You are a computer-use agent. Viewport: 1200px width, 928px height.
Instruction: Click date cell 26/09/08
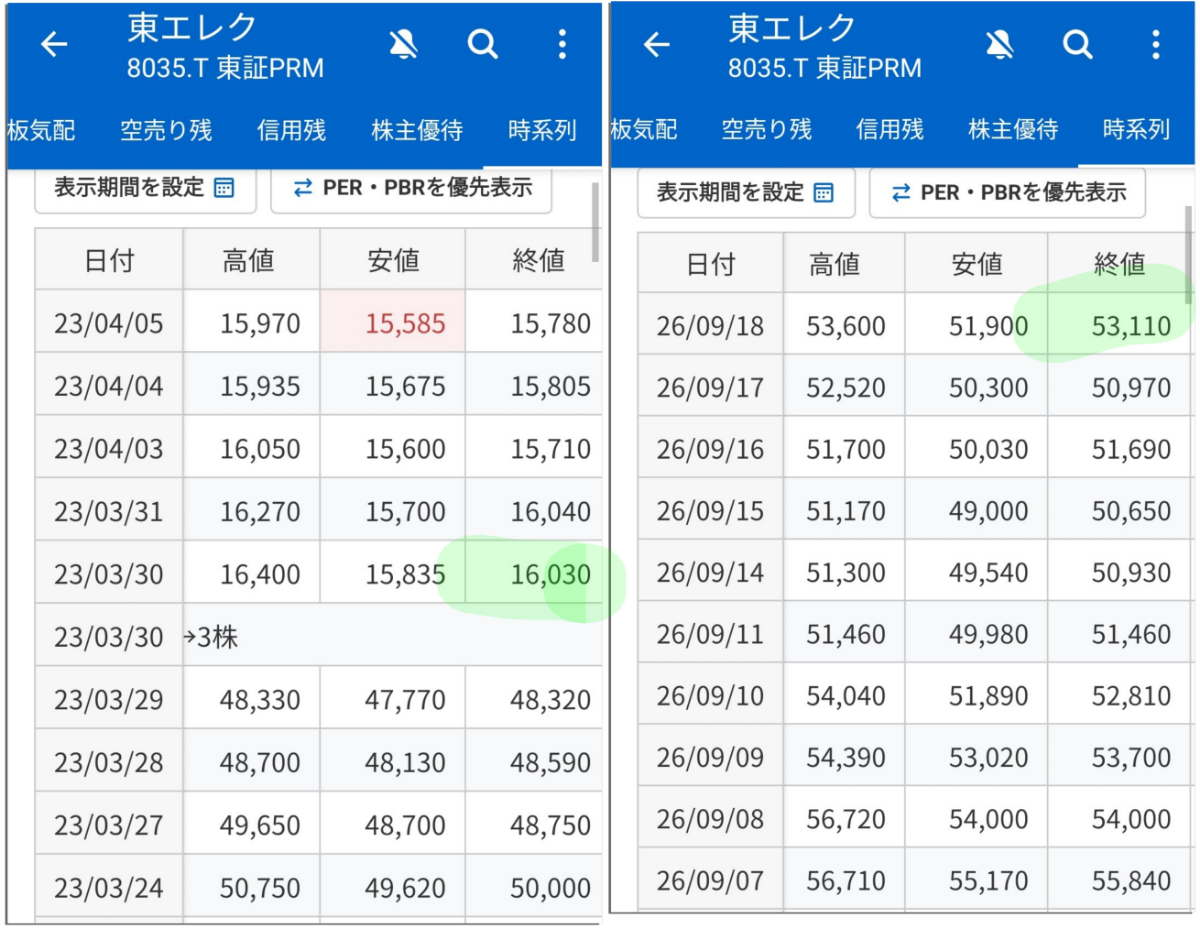pyautogui.click(x=710, y=819)
